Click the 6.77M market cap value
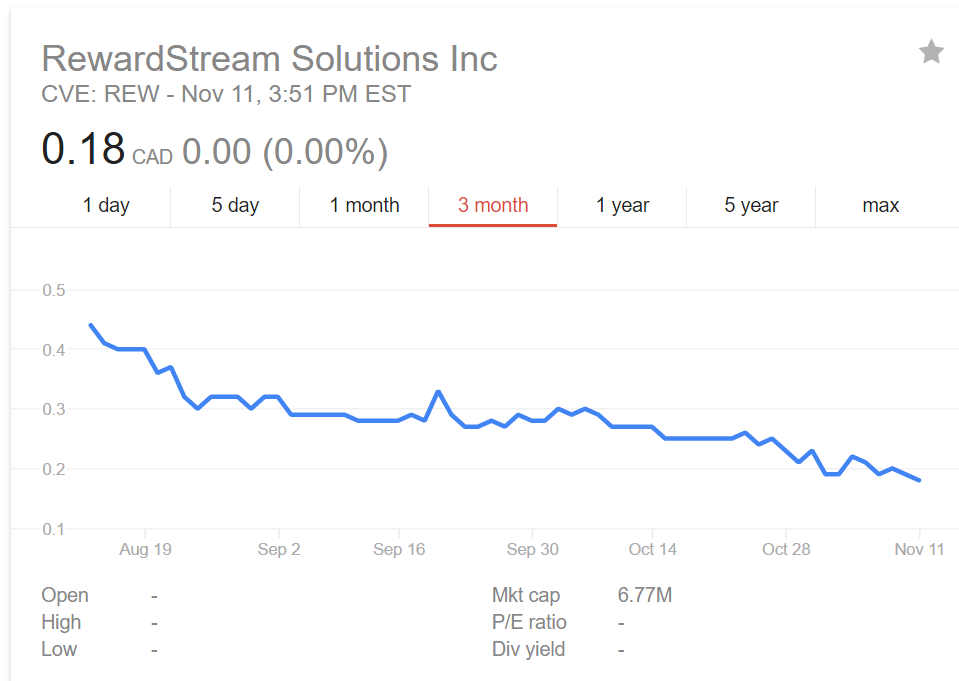 pyautogui.click(x=645, y=596)
